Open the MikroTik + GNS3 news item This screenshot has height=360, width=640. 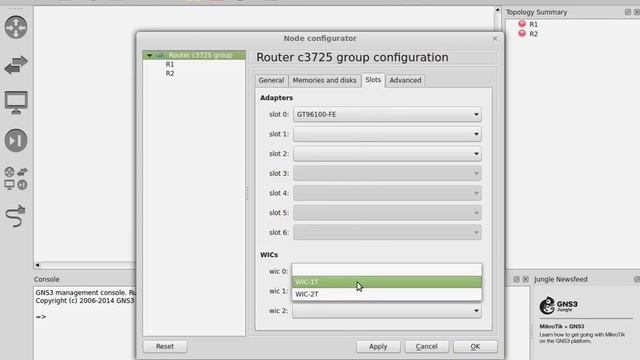click(562, 327)
